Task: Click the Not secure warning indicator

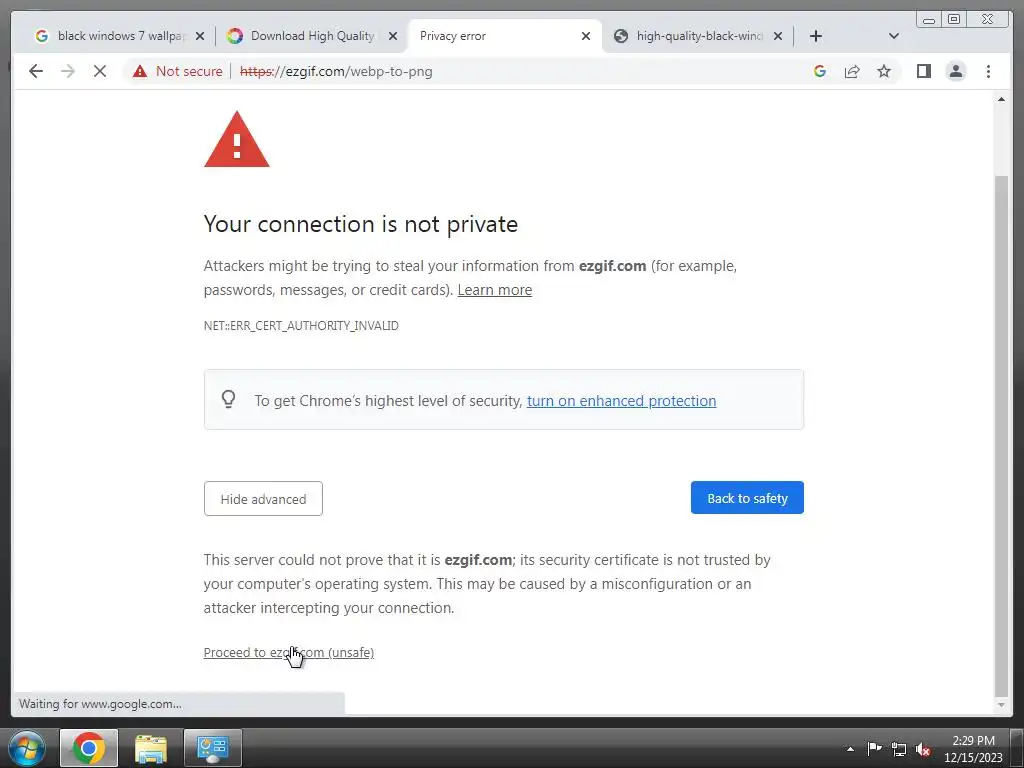Action: pos(178,71)
